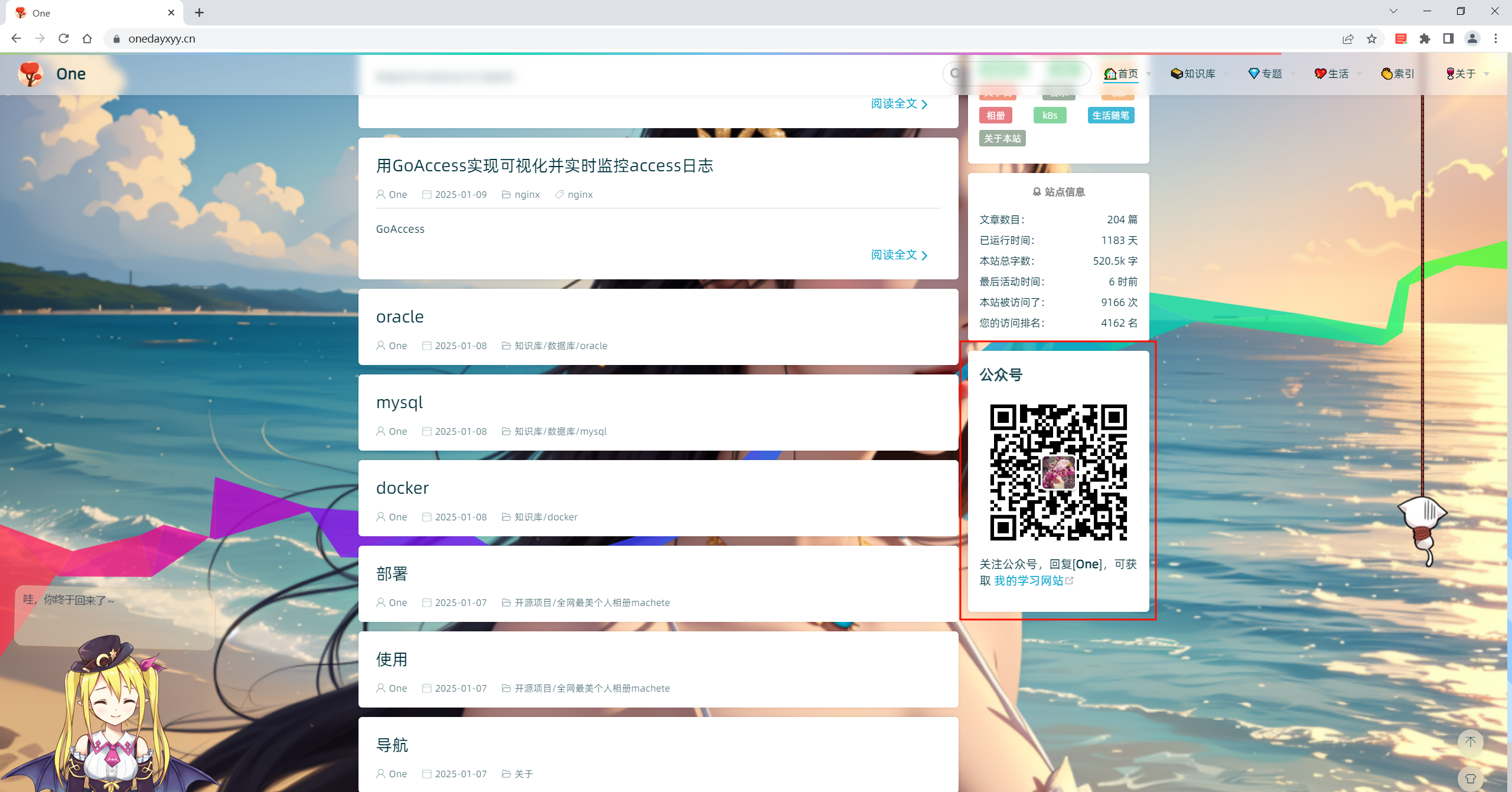1512x792 pixels.
Task: Open Chrome's three-dot menu
Action: 1496,39
